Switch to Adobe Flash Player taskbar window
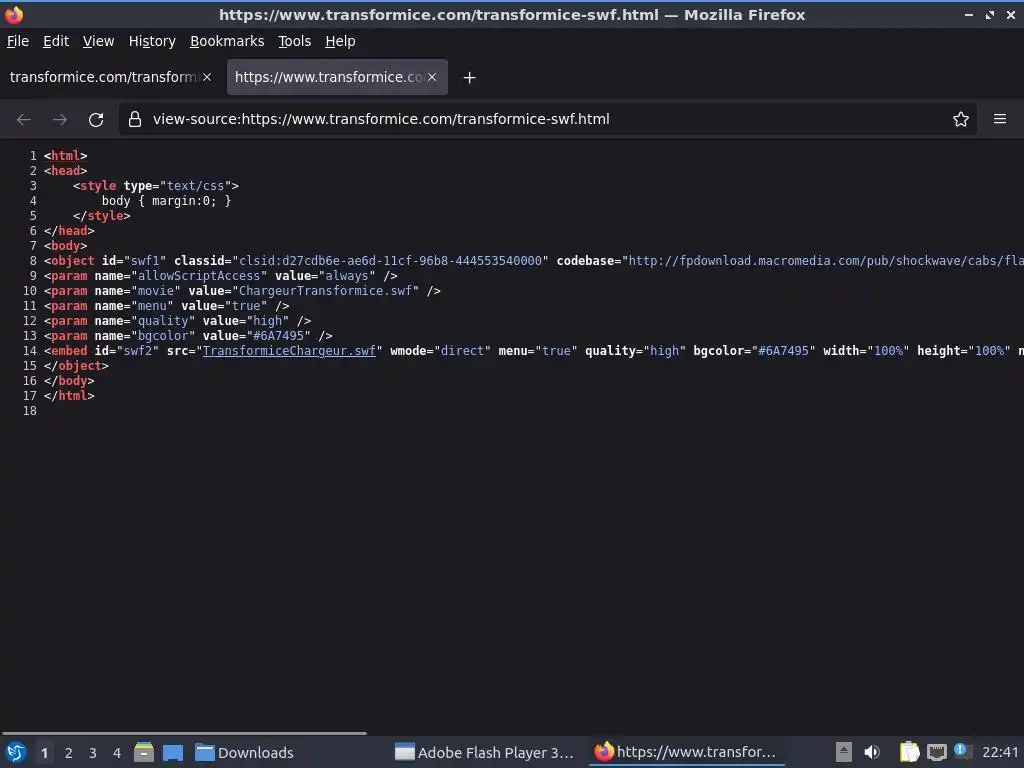The image size is (1024, 768). [484, 752]
